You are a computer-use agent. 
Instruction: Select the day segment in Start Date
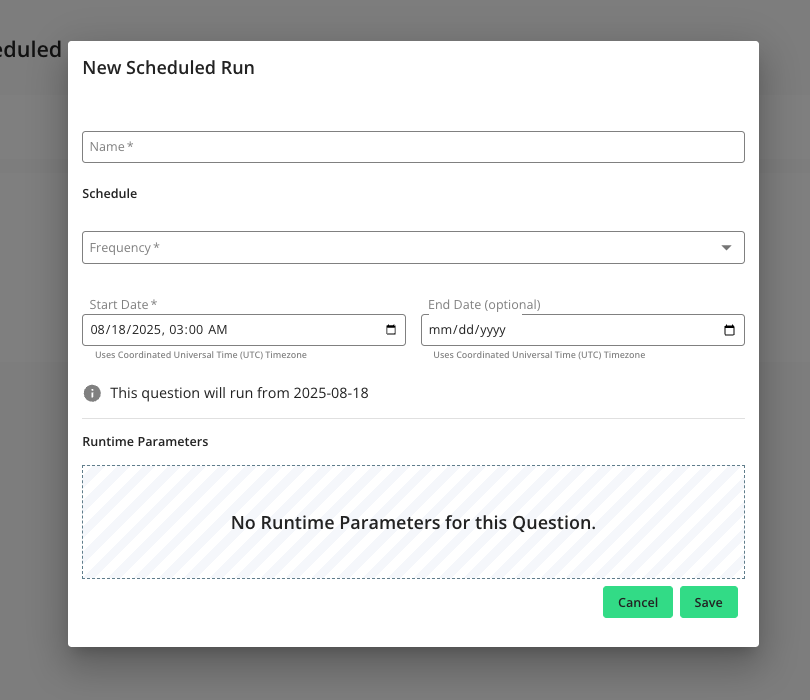pos(119,330)
